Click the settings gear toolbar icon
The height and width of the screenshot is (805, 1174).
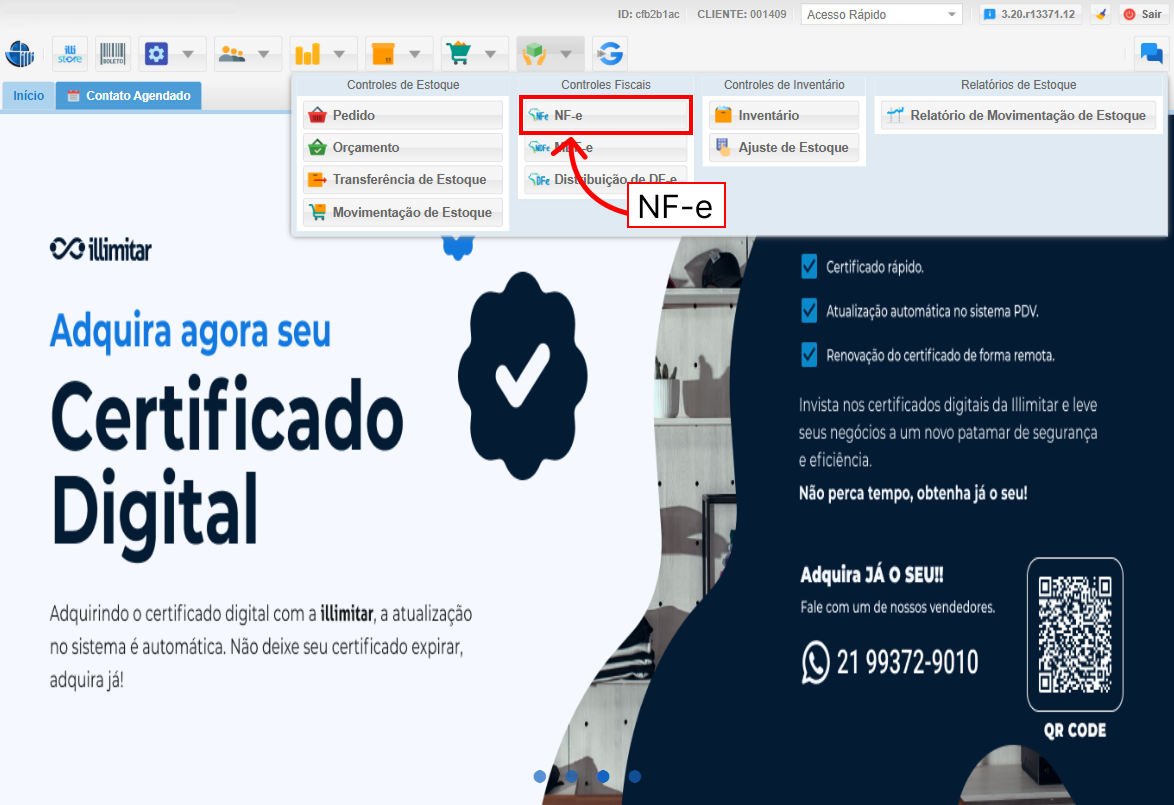(156, 54)
